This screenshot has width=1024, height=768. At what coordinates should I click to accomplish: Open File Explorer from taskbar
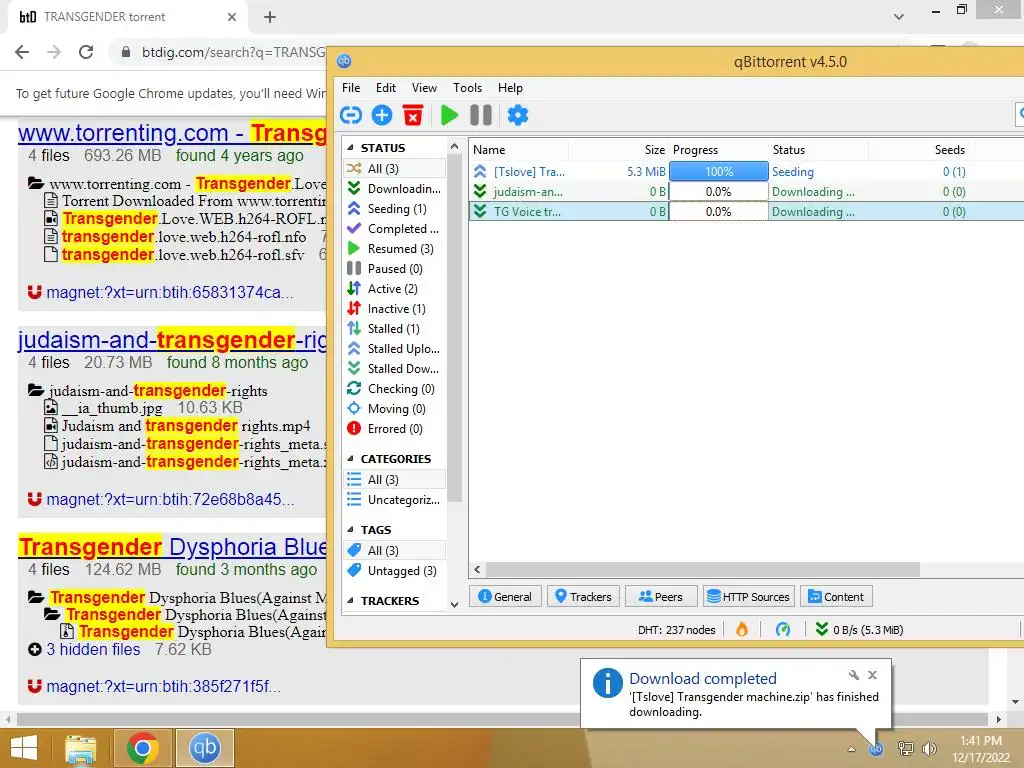[80, 748]
